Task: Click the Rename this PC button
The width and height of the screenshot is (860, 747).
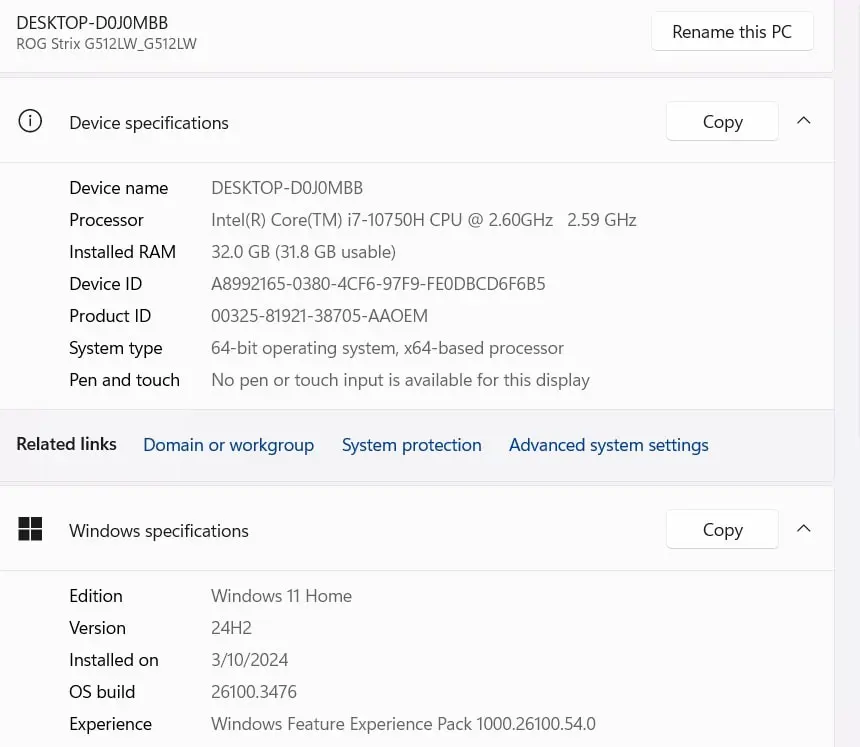Action: (732, 32)
